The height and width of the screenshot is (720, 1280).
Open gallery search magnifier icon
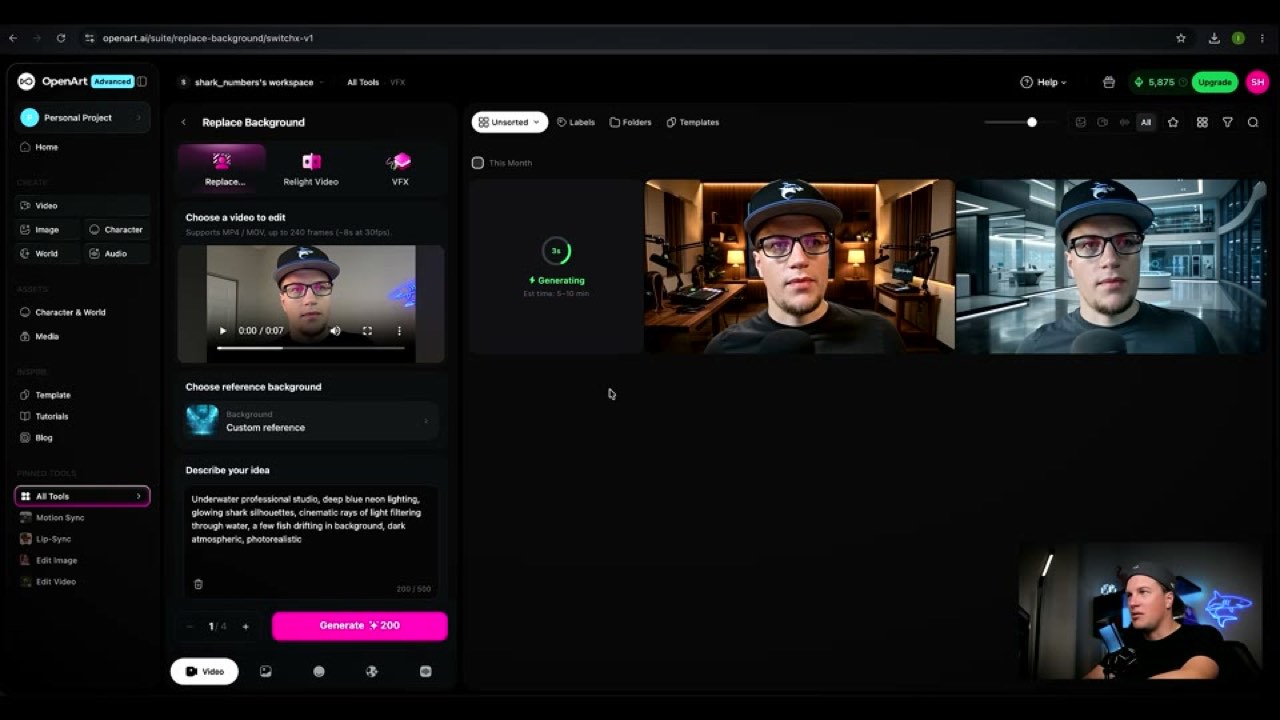tap(1253, 122)
